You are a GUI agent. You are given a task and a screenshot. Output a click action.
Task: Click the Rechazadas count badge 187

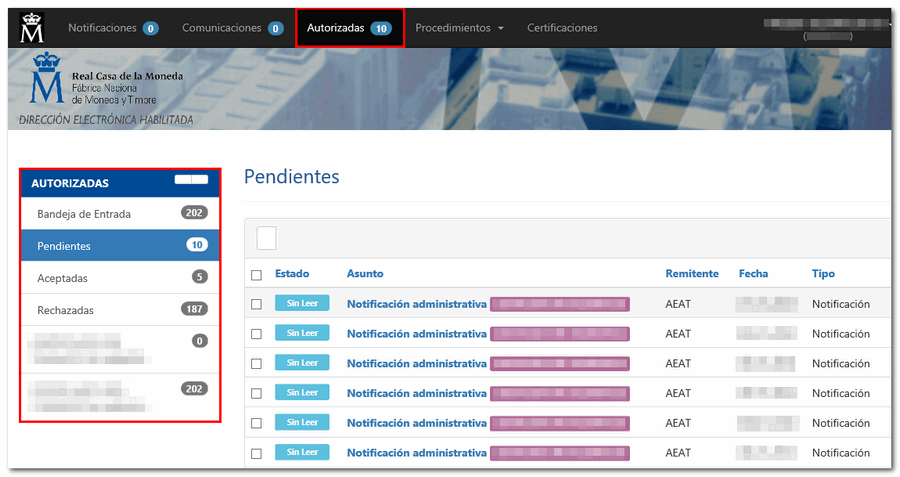coord(194,309)
